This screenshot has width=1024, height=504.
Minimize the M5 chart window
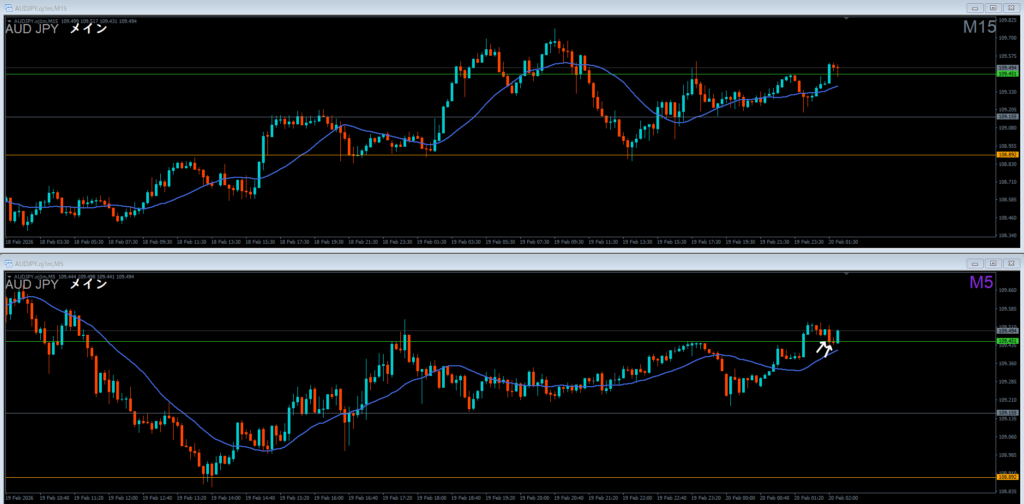[x=973, y=263]
